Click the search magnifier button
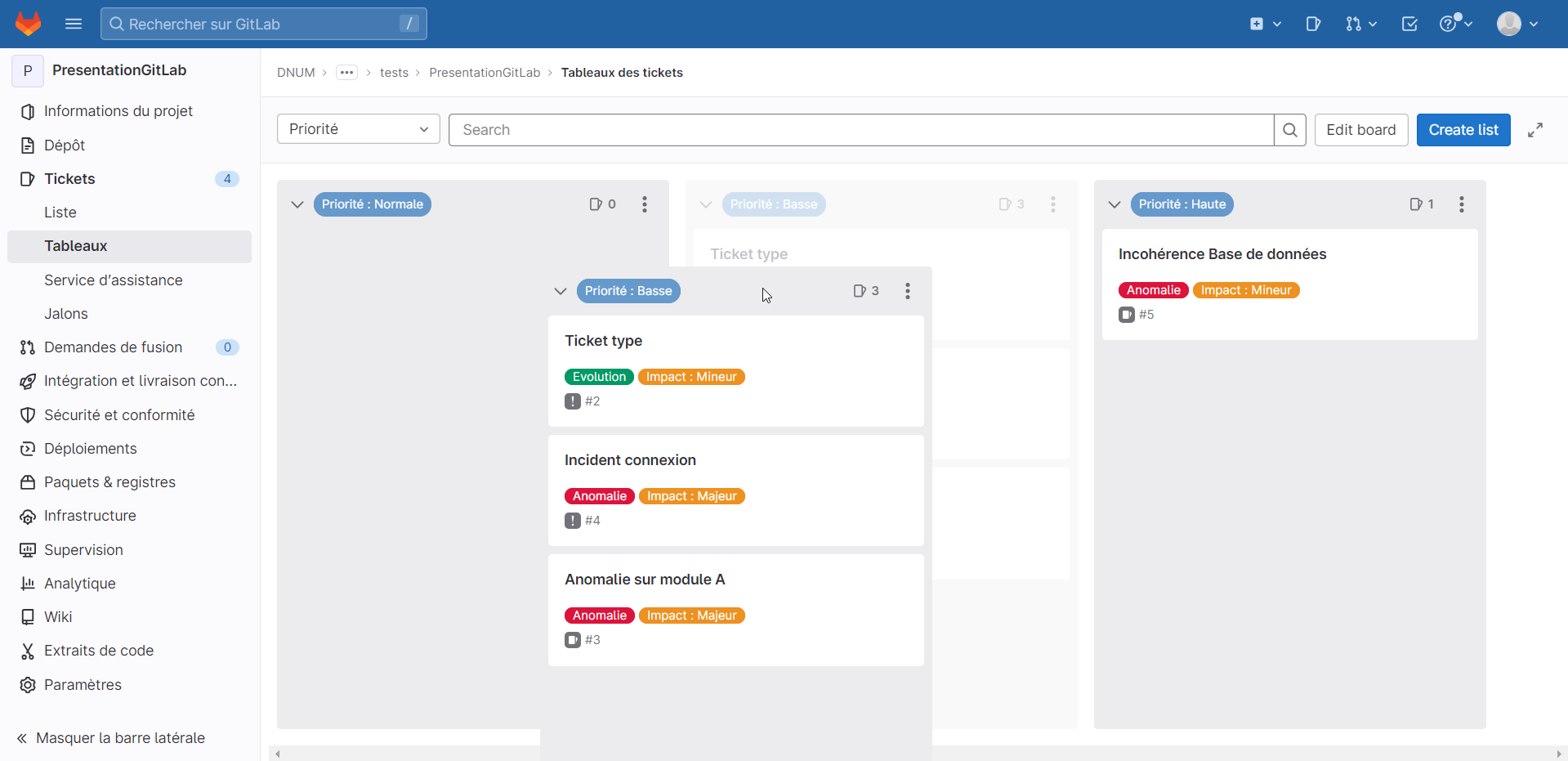 pyautogui.click(x=1289, y=130)
